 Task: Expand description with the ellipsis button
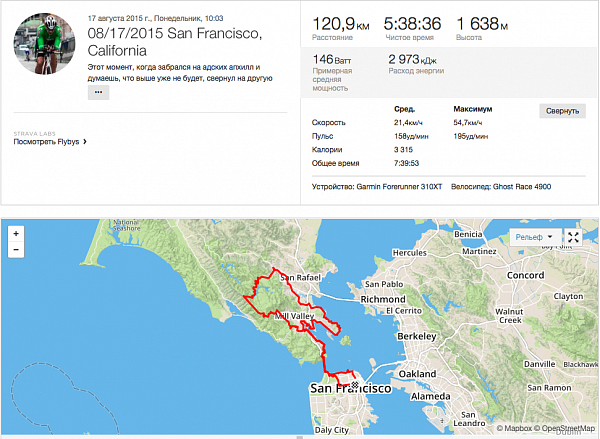(x=98, y=92)
